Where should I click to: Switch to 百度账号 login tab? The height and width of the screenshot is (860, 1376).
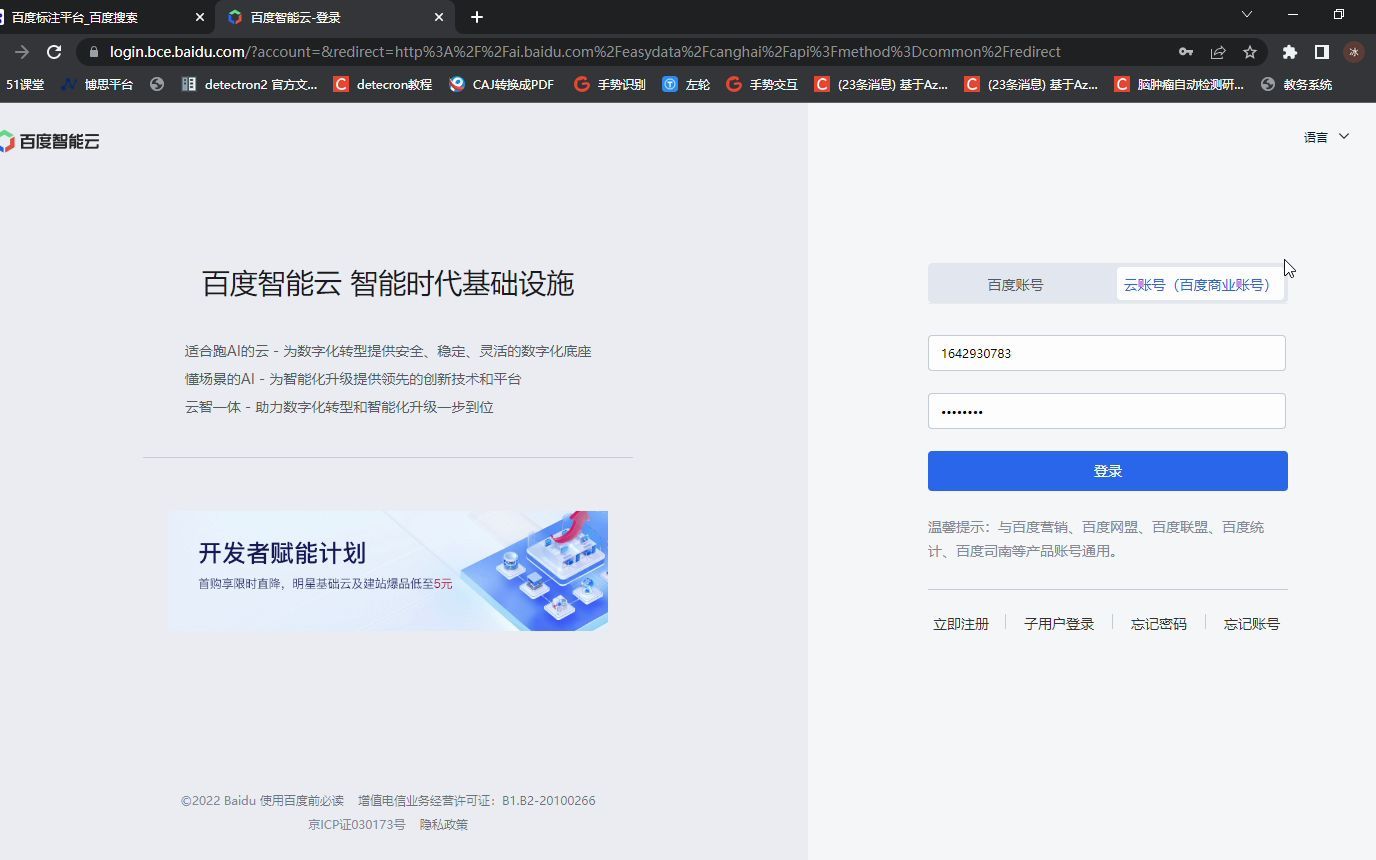[1015, 285]
